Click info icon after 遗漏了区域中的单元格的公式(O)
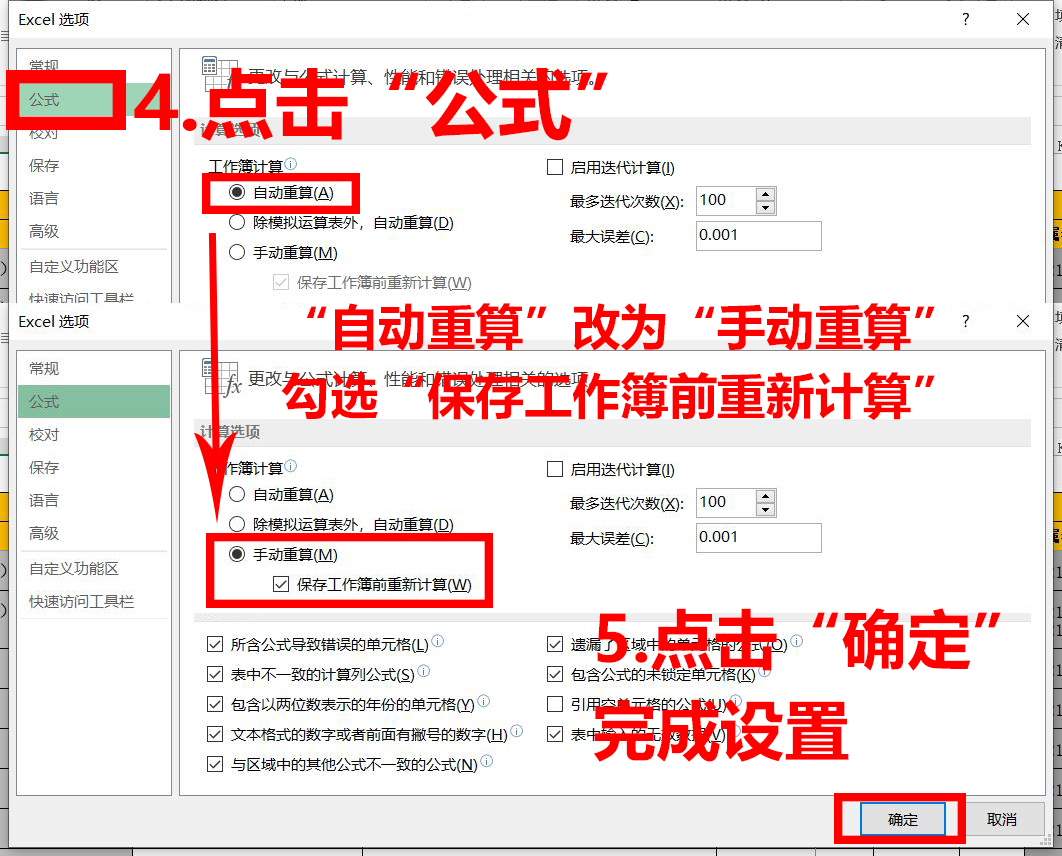Screen dimensions: 1062x856 coord(796,641)
